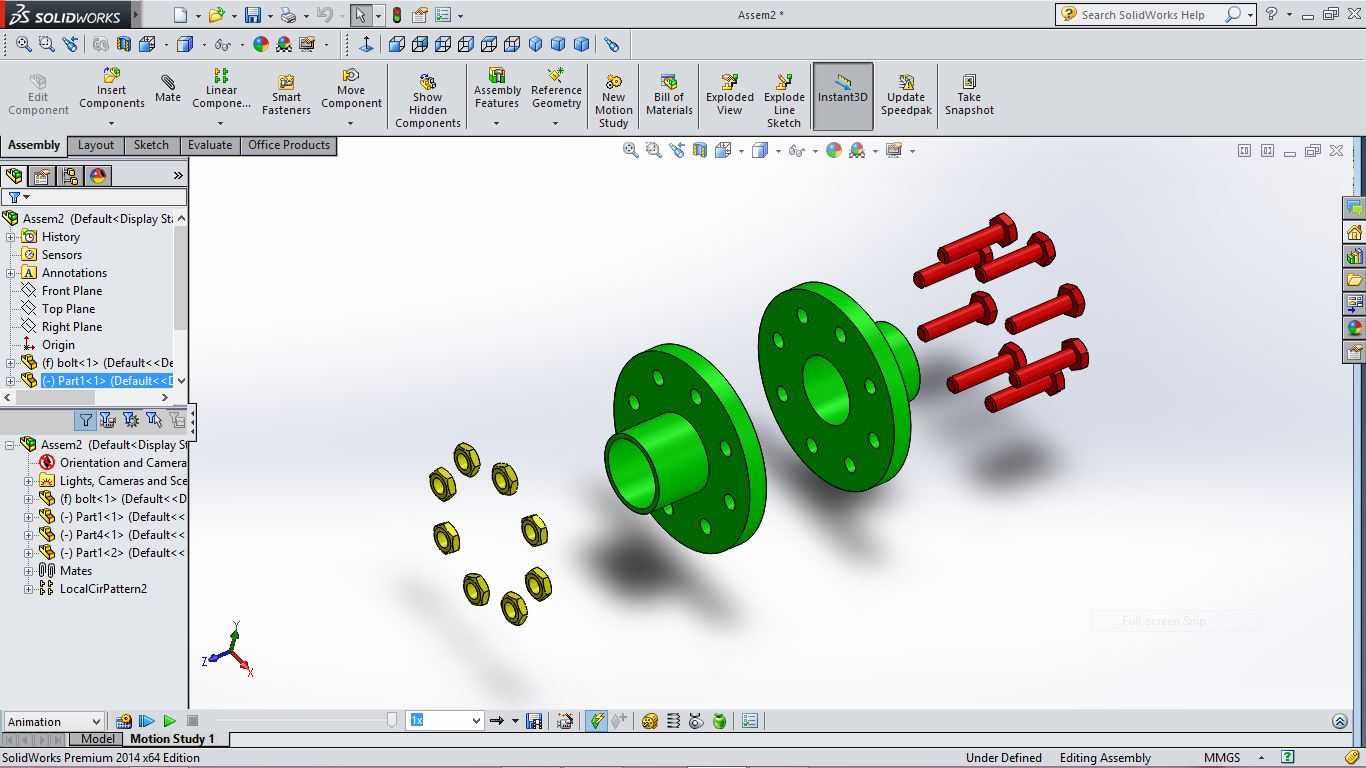Switch to the Assembly tab
Screen dimensions: 1366x768
tap(34, 146)
